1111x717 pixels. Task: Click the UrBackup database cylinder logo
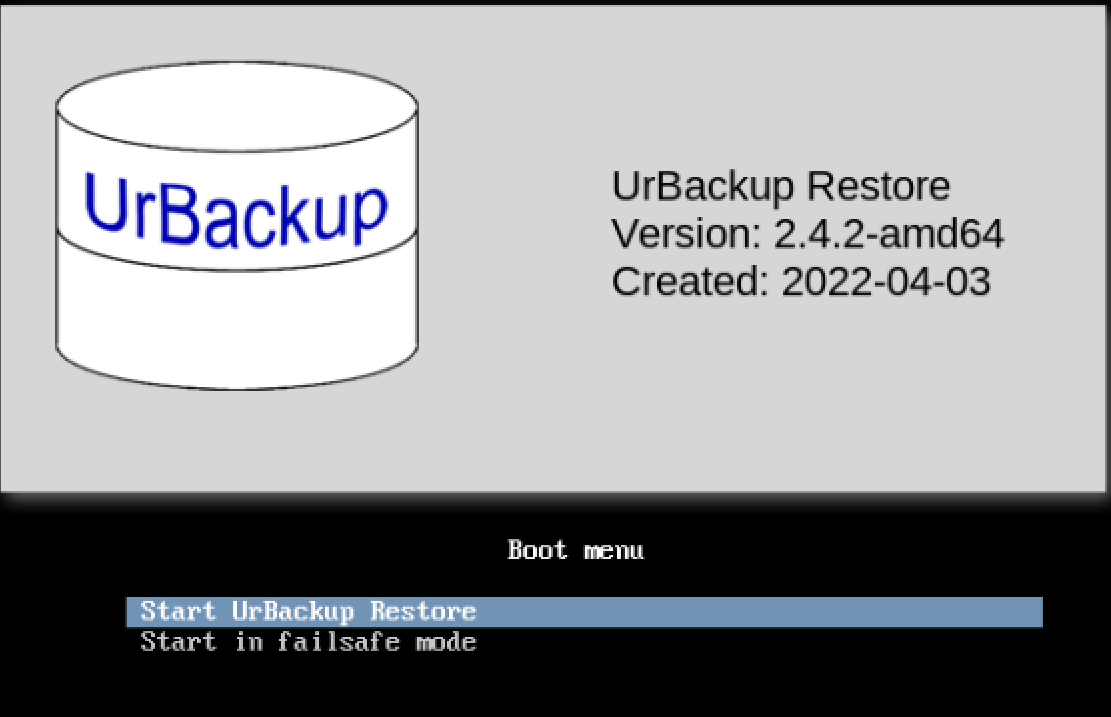click(x=237, y=225)
